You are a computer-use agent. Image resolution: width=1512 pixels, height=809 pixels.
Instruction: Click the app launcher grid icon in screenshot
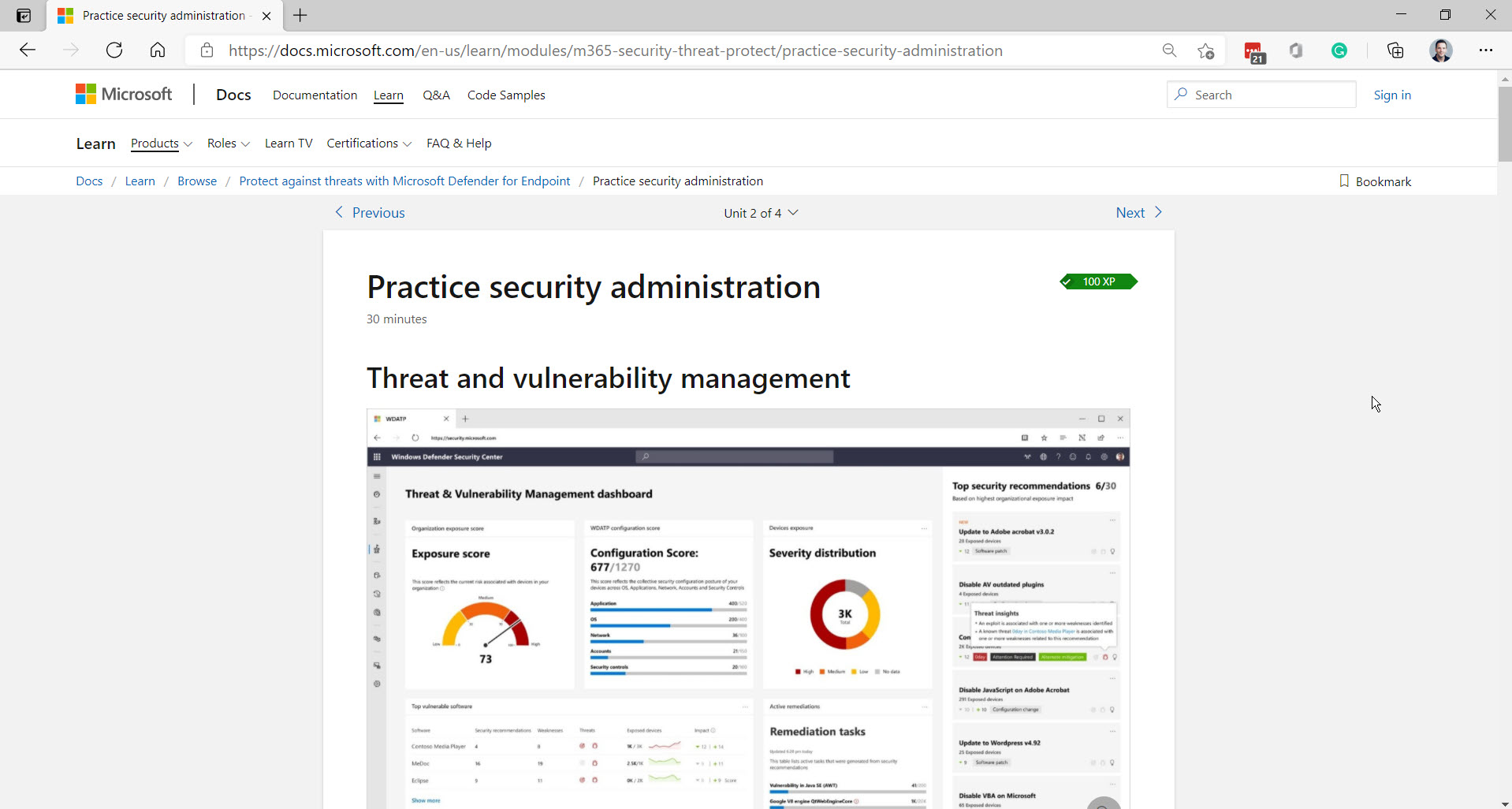pyautogui.click(x=377, y=457)
